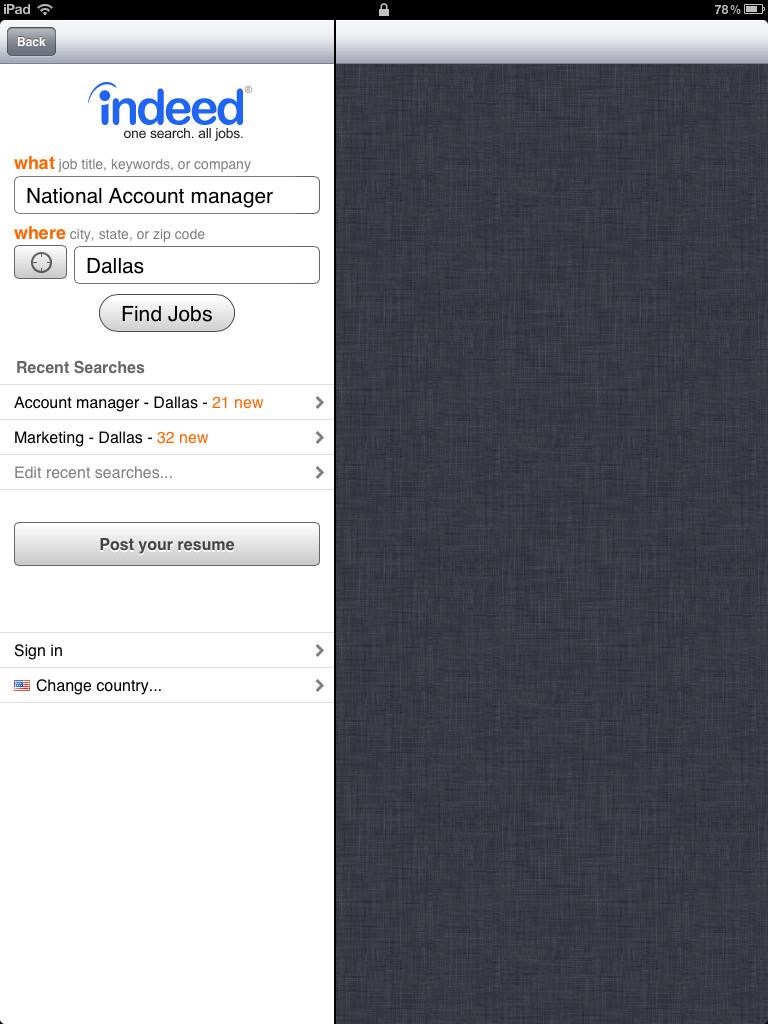Tap the Wi-Fi status icon

[45, 9]
